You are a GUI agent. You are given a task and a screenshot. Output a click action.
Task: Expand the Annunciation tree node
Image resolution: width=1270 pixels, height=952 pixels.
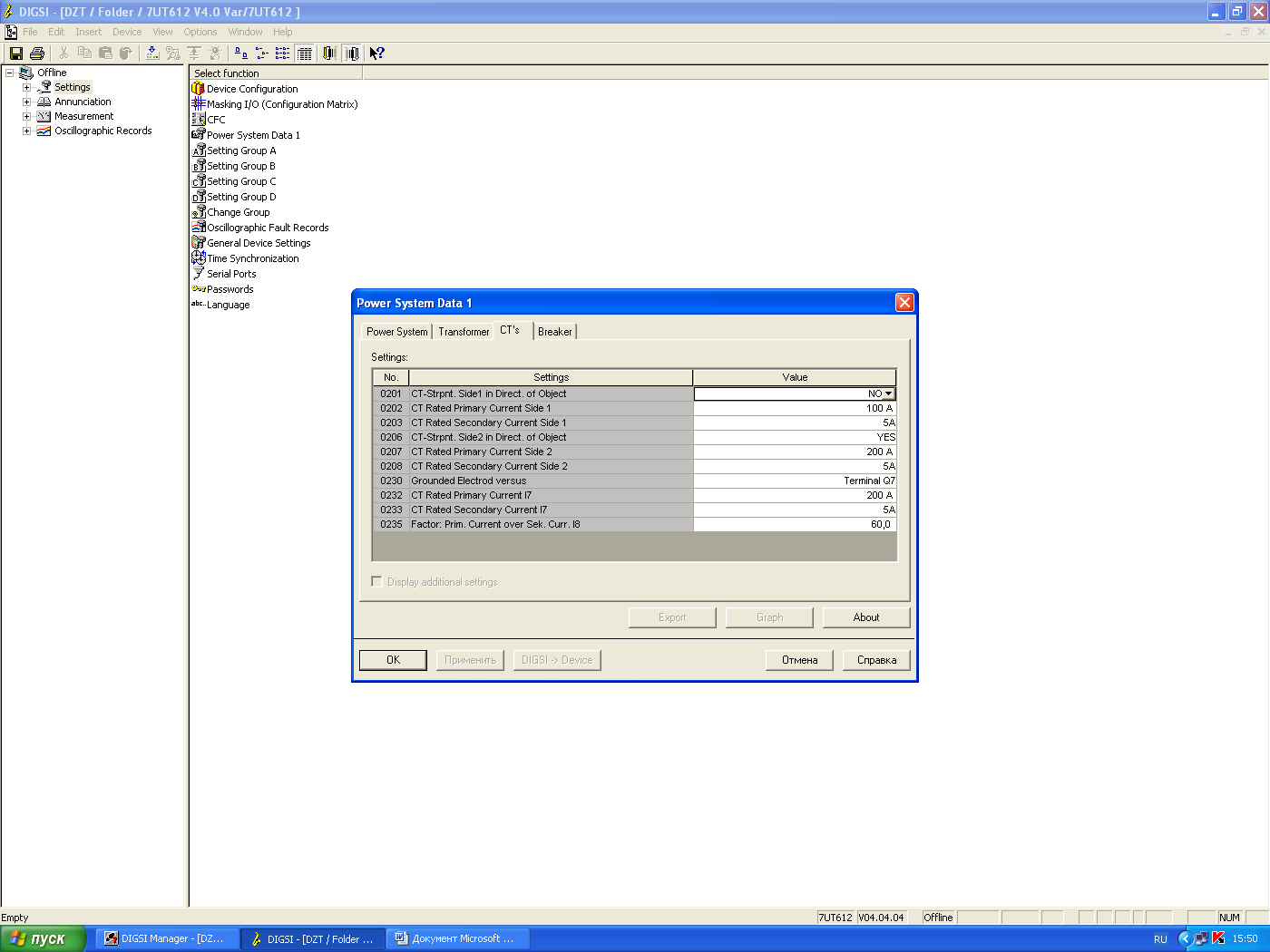pyautogui.click(x=26, y=102)
